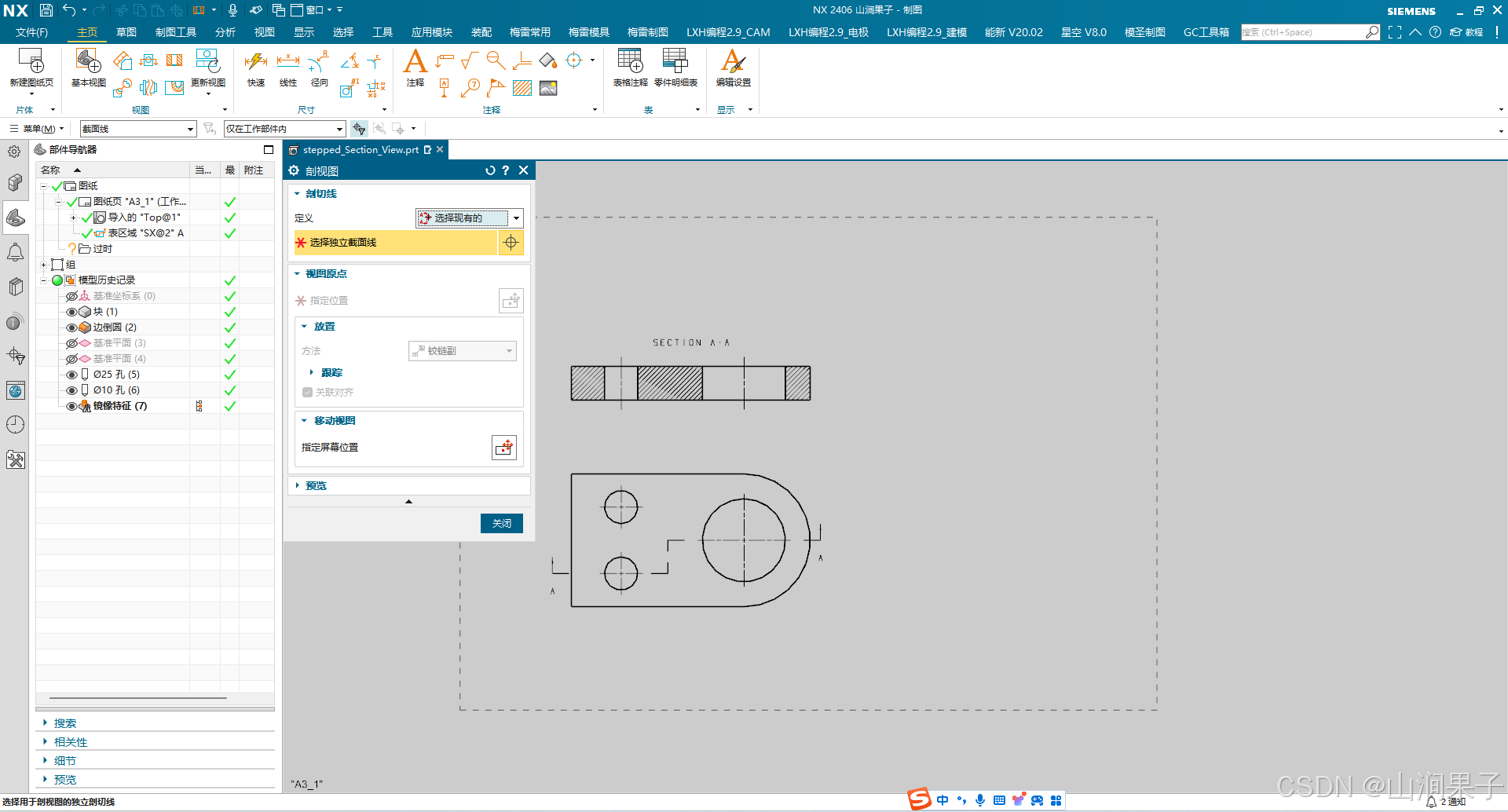The image size is (1508, 812).
Task: Open the 仅在工作部件内 scope dropdown
Action: coord(284,129)
